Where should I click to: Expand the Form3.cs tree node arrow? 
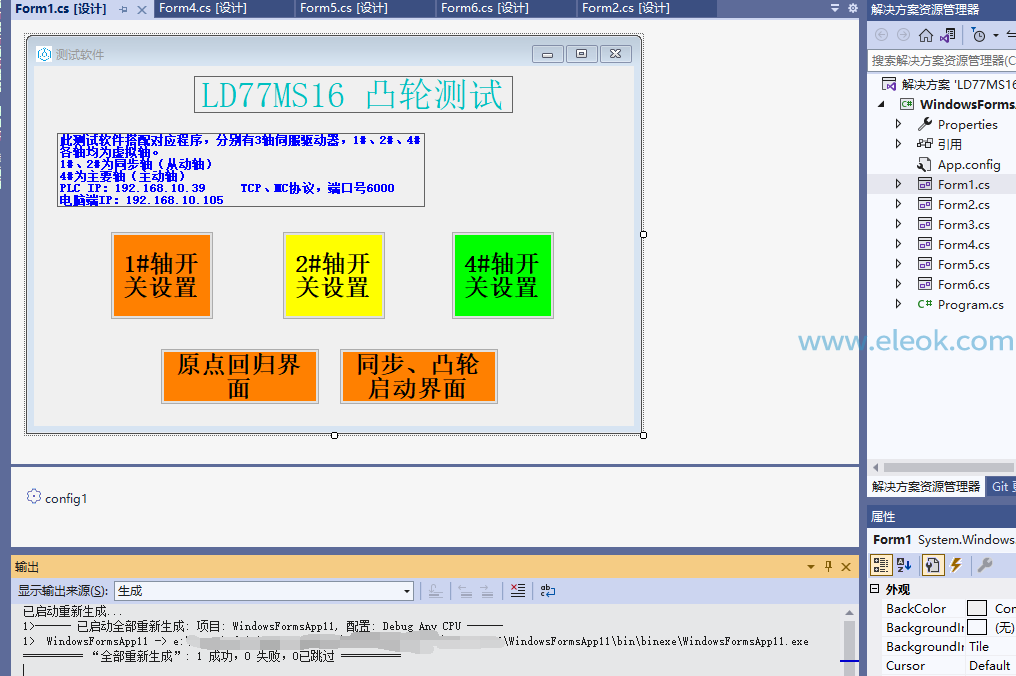click(898, 224)
